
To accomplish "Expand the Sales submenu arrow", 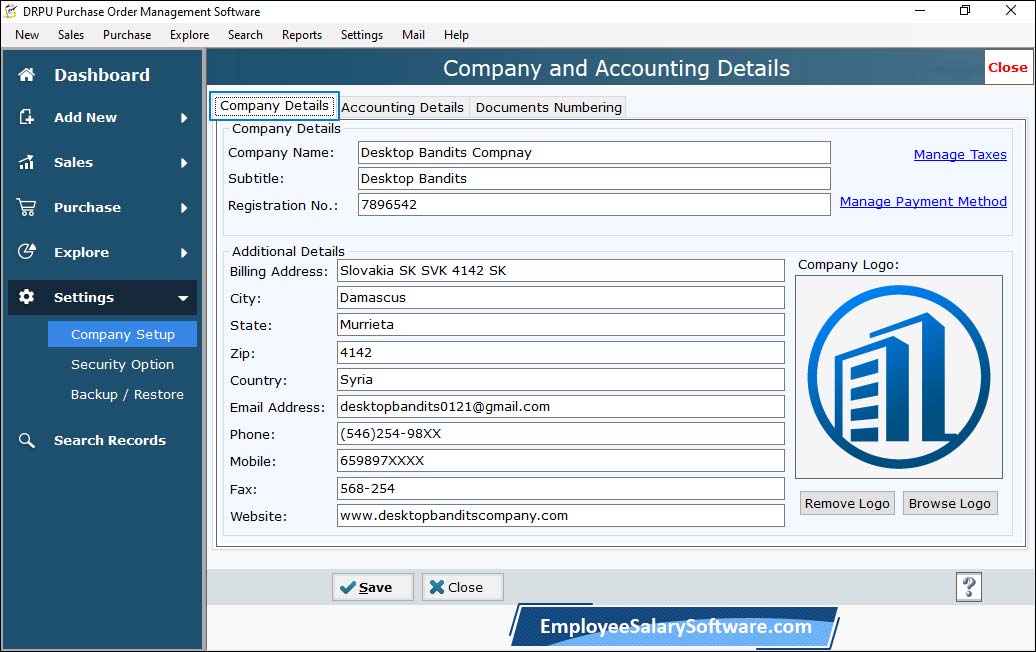I will 184,163.
